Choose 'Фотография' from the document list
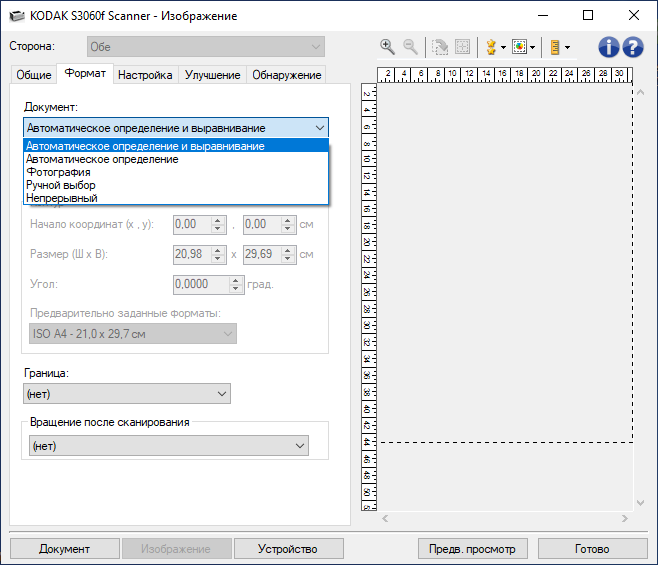This screenshot has width=658, height=565. click(x=176, y=172)
